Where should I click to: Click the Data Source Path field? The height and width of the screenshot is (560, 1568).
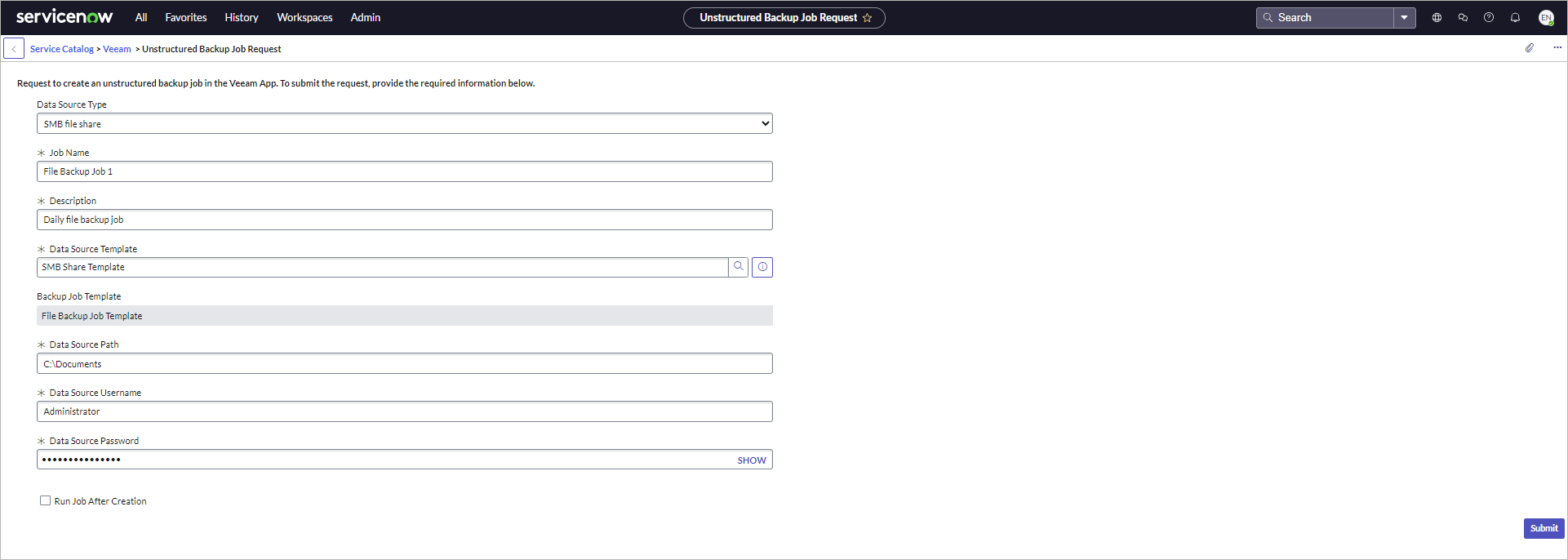pyautogui.click(x=405, y=363)
